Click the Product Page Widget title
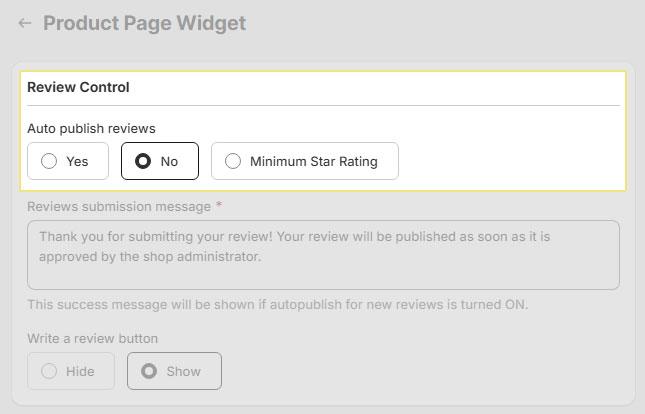 [144, 23]
